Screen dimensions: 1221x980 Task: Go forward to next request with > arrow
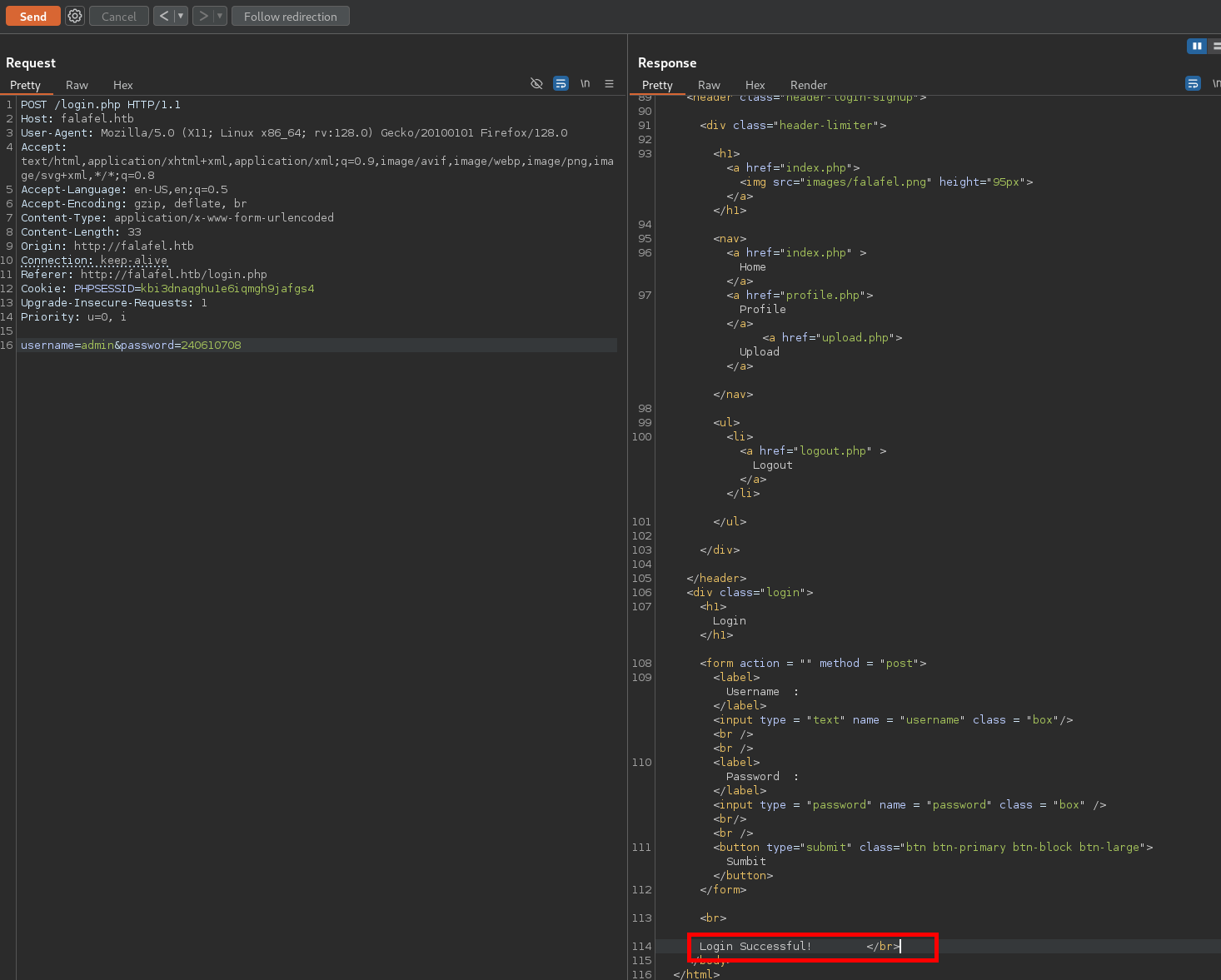[203, 16]
